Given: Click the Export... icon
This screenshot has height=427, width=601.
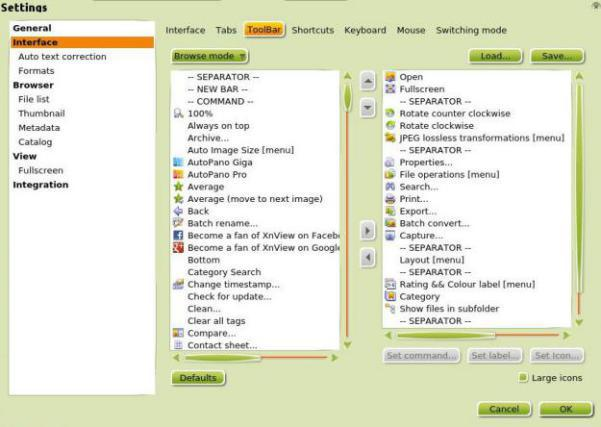Looking at the screenshot, I should (390, 211).
